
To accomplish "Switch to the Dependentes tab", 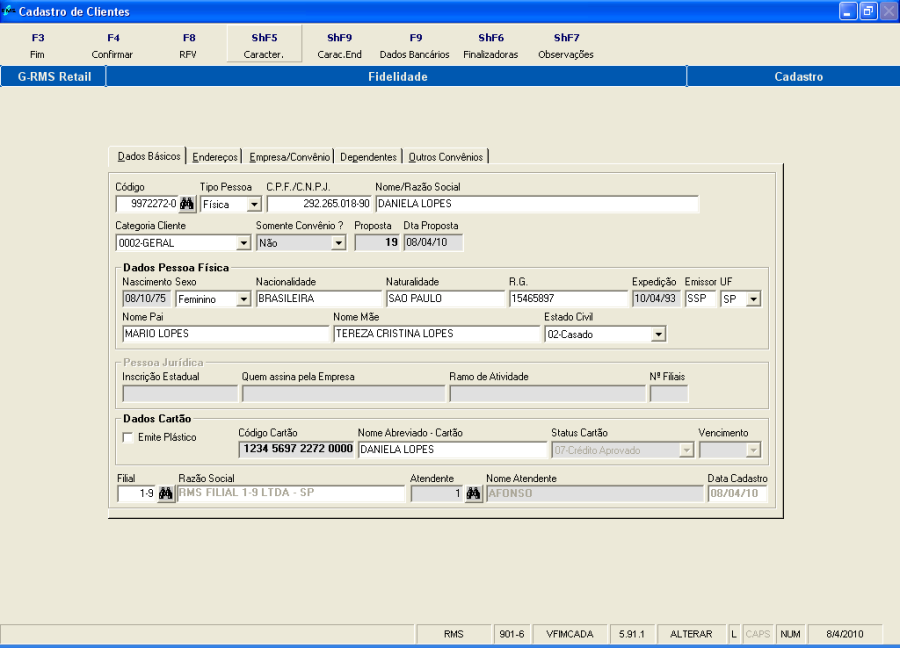I will pos(368,157).
